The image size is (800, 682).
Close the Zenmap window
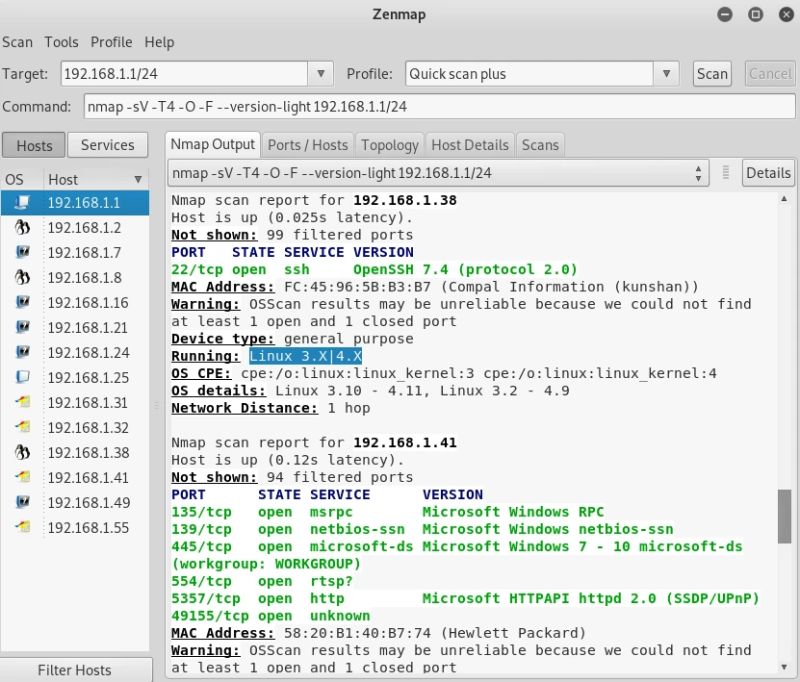click(x=786, y=14)
